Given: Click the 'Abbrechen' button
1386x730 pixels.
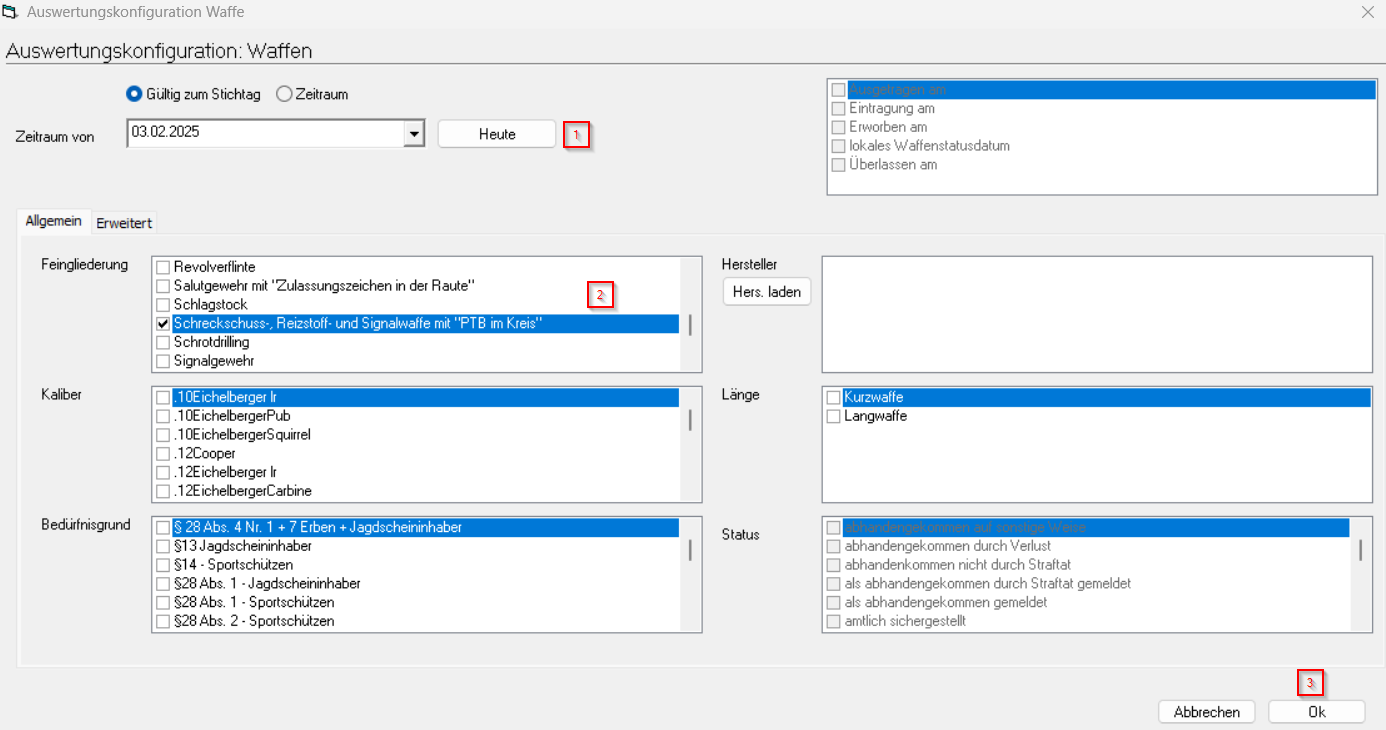Looking at the screenshot, I should [1206, 712].
